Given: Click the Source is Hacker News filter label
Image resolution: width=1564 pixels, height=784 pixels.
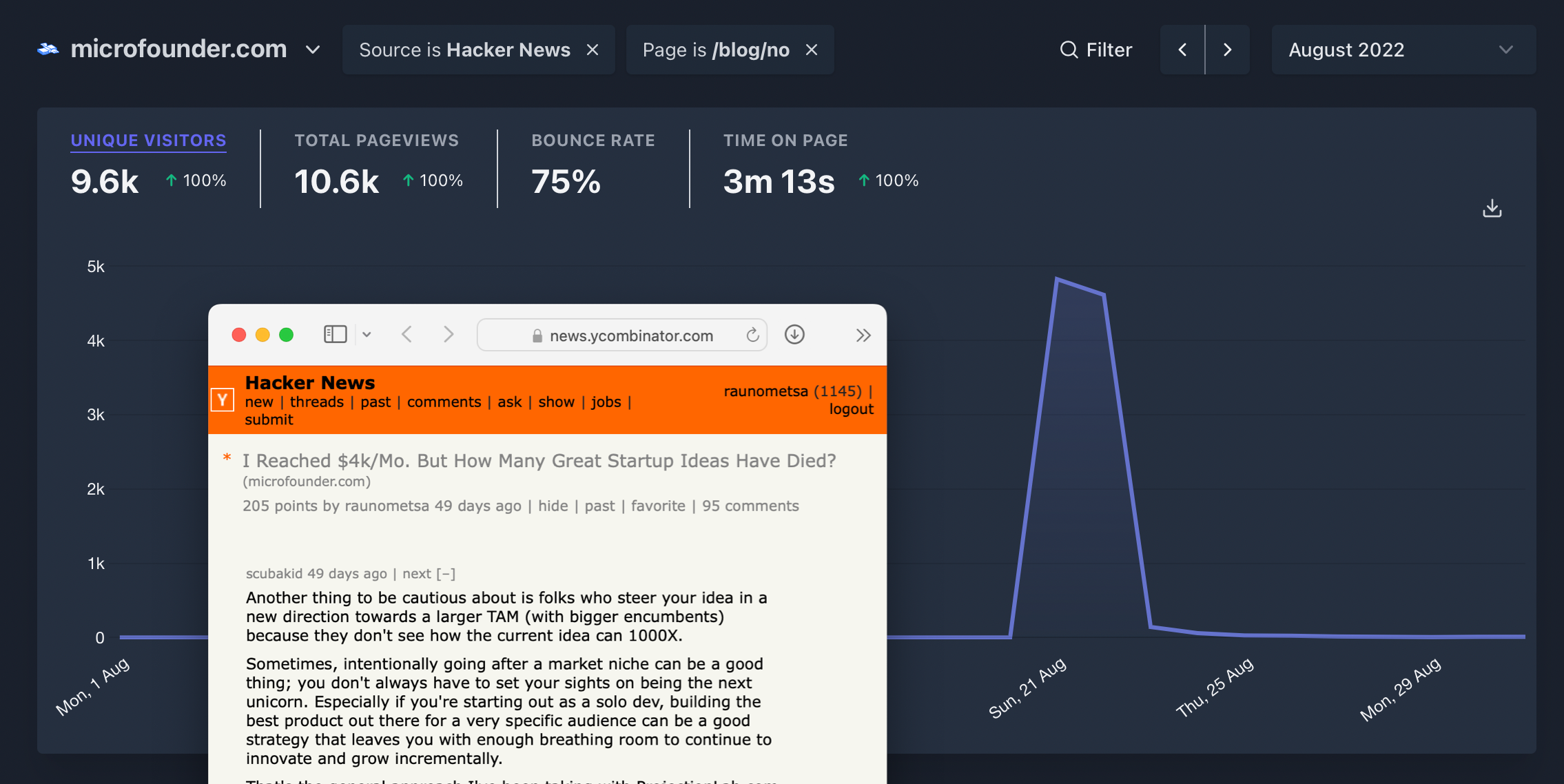Looking at the screenshot, I should [464, 50].
